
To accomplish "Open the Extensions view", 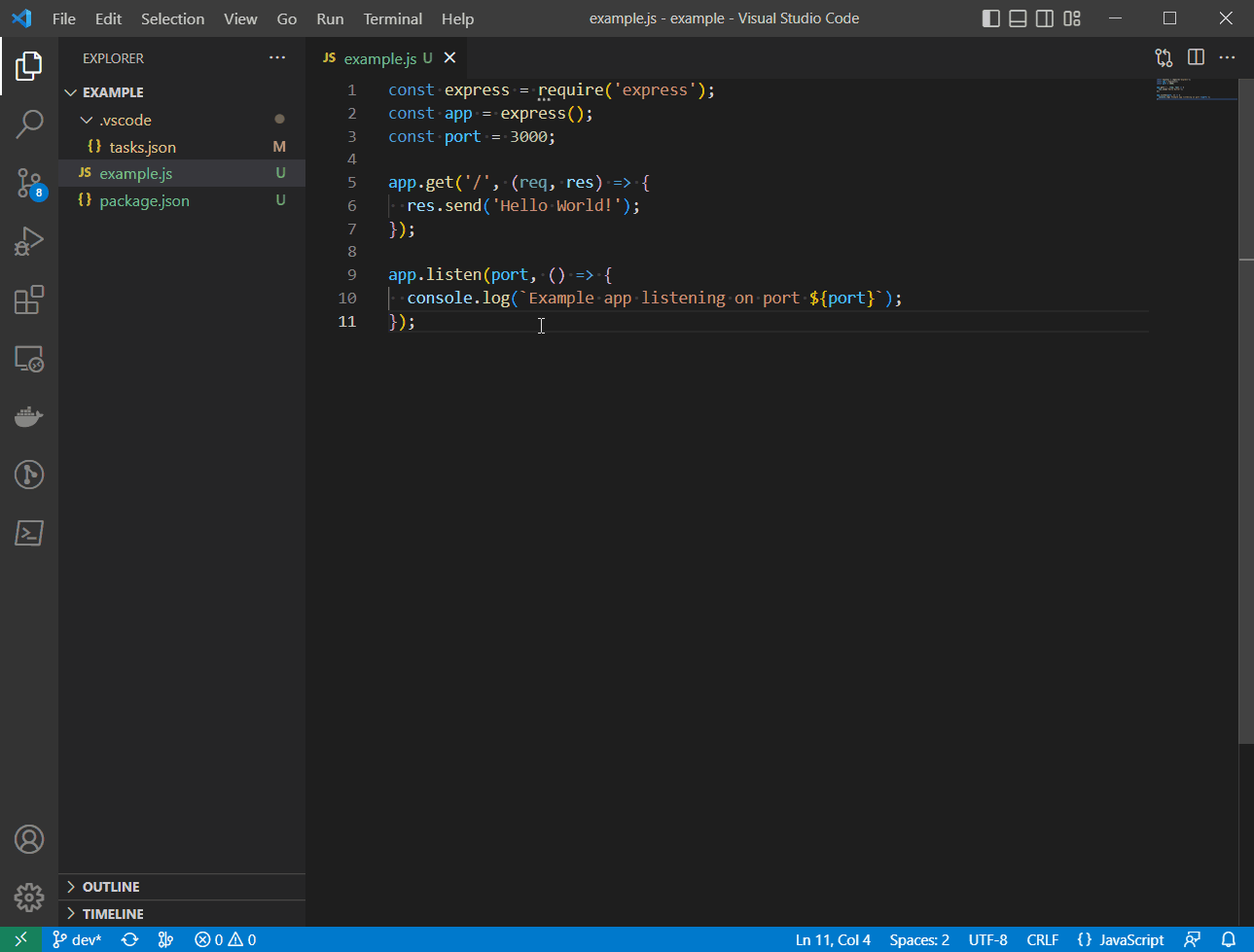I will (29, 300).
